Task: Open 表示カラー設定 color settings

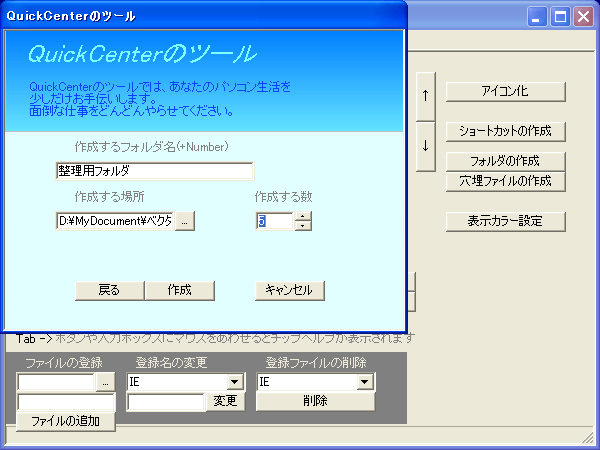Action: [x=505, y=221]
